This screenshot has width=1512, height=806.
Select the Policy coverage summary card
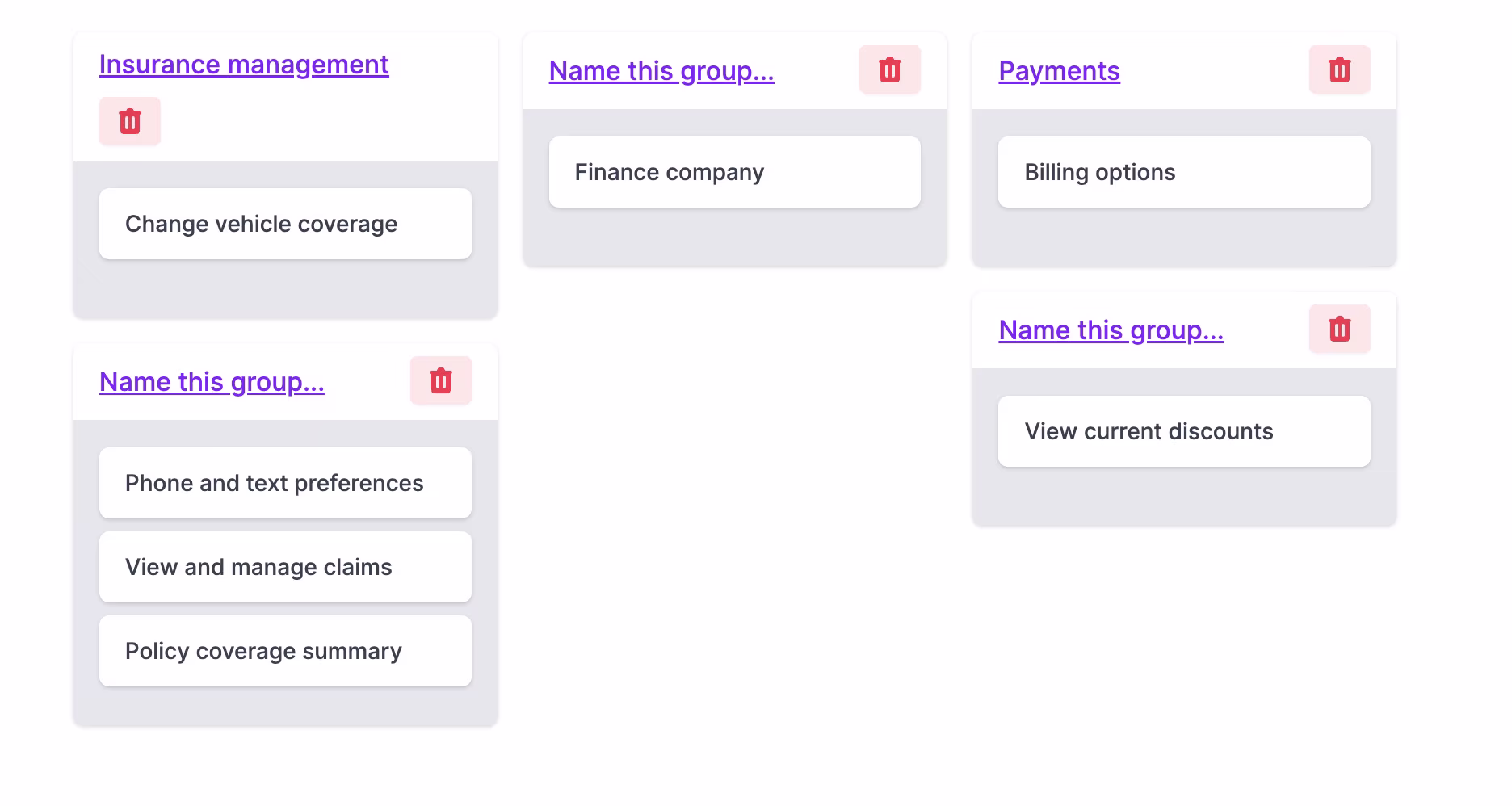point(285,651)
